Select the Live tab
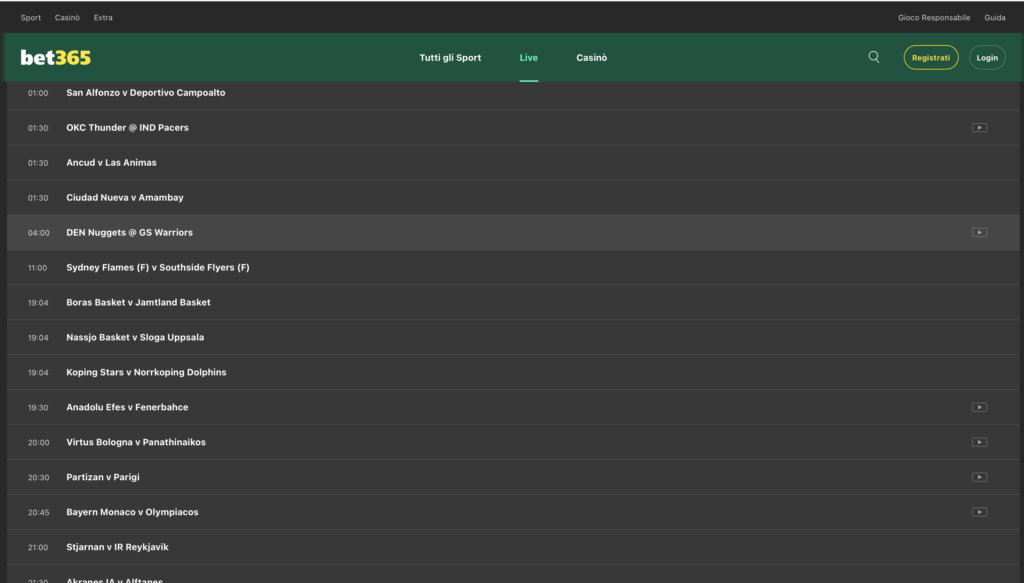This screenshot has width=1024, height=583. tap(528, 58)
